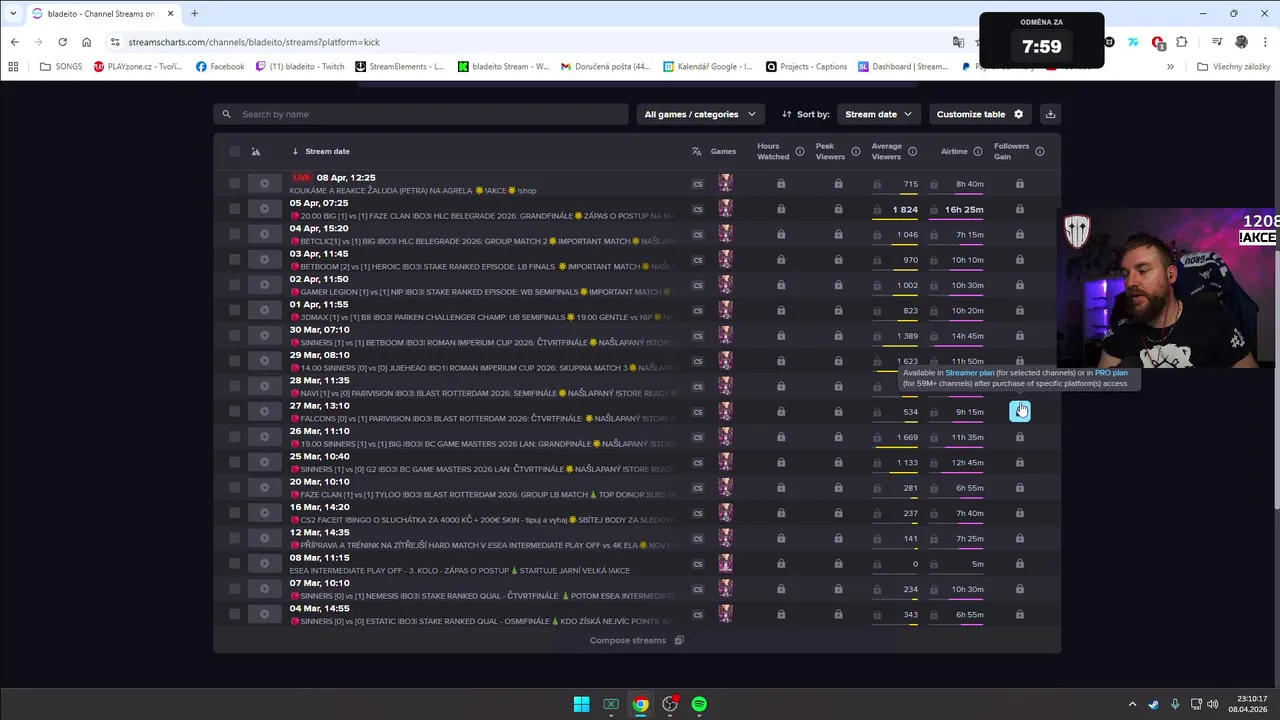The width and height of the screenshot is (1280, 720).
Task: Check the box for 04 Apr 15:20 stream
Action: point(234,234)
